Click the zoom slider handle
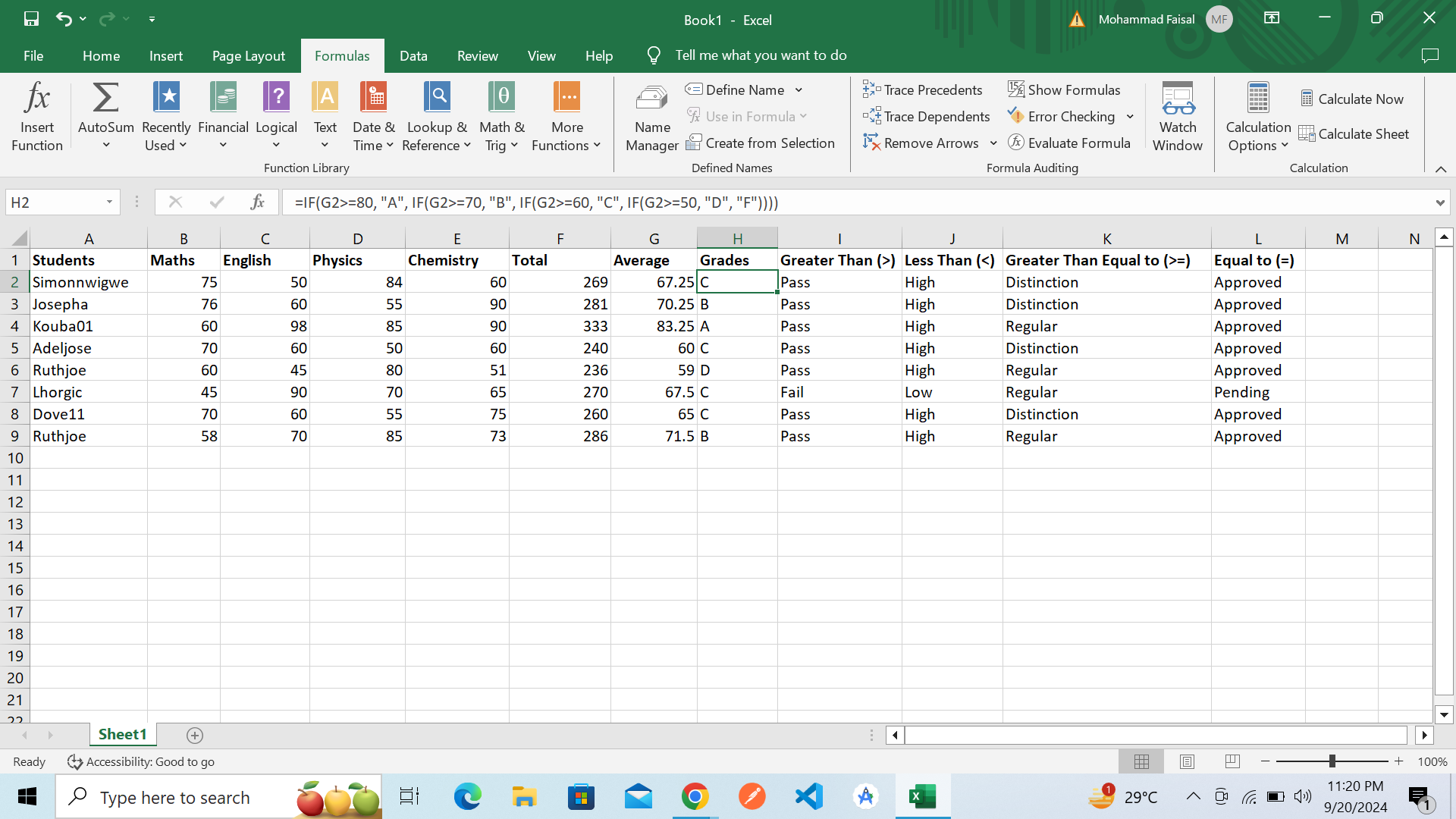1456x819 pixels. point(1332,761)
